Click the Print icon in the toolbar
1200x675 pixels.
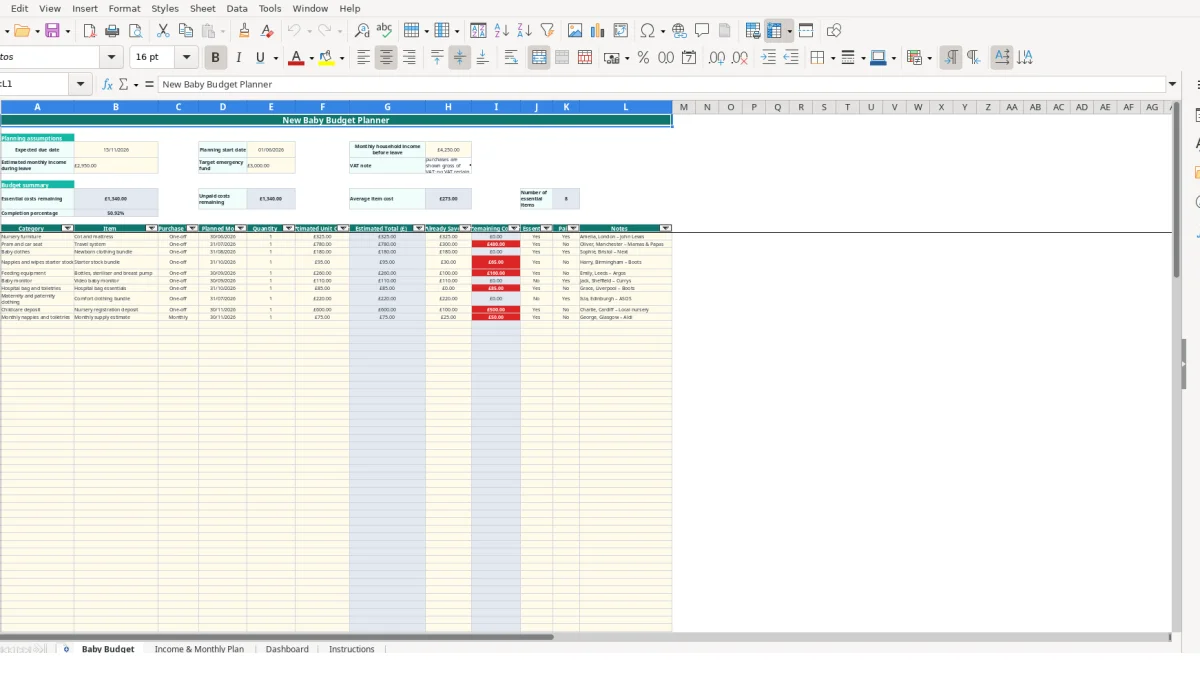coord(112,31)
